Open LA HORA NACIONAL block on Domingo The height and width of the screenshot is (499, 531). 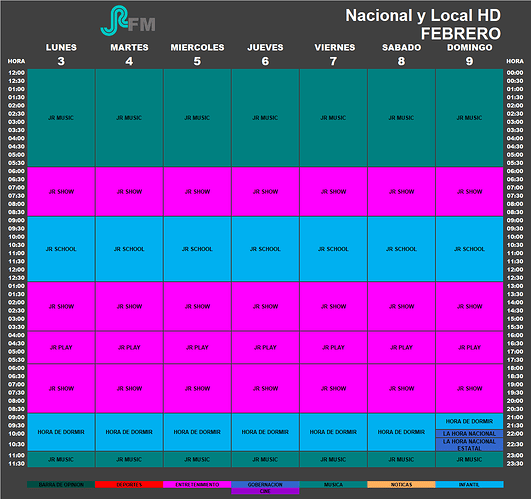coord(469,433)
